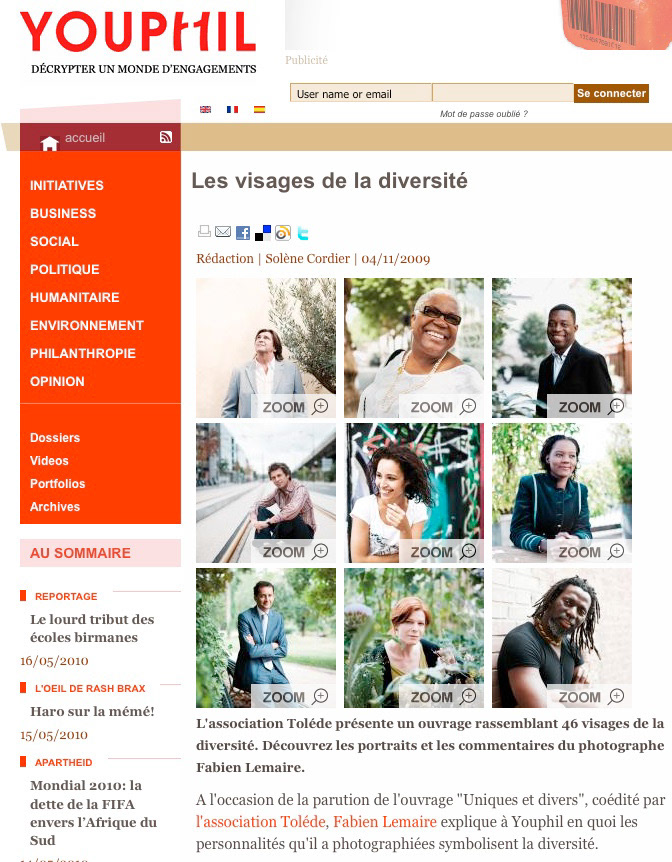
Task: Open the ENVIRONNEMENT menu section
Action: 87,325
